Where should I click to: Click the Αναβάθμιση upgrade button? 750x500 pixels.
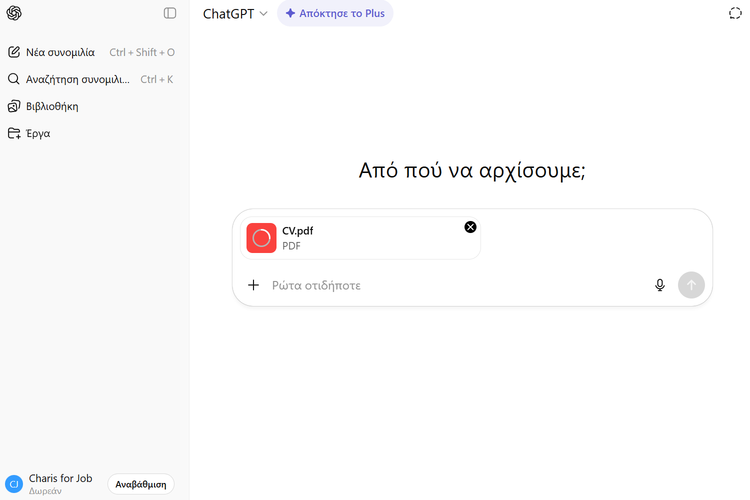point(140,484)
